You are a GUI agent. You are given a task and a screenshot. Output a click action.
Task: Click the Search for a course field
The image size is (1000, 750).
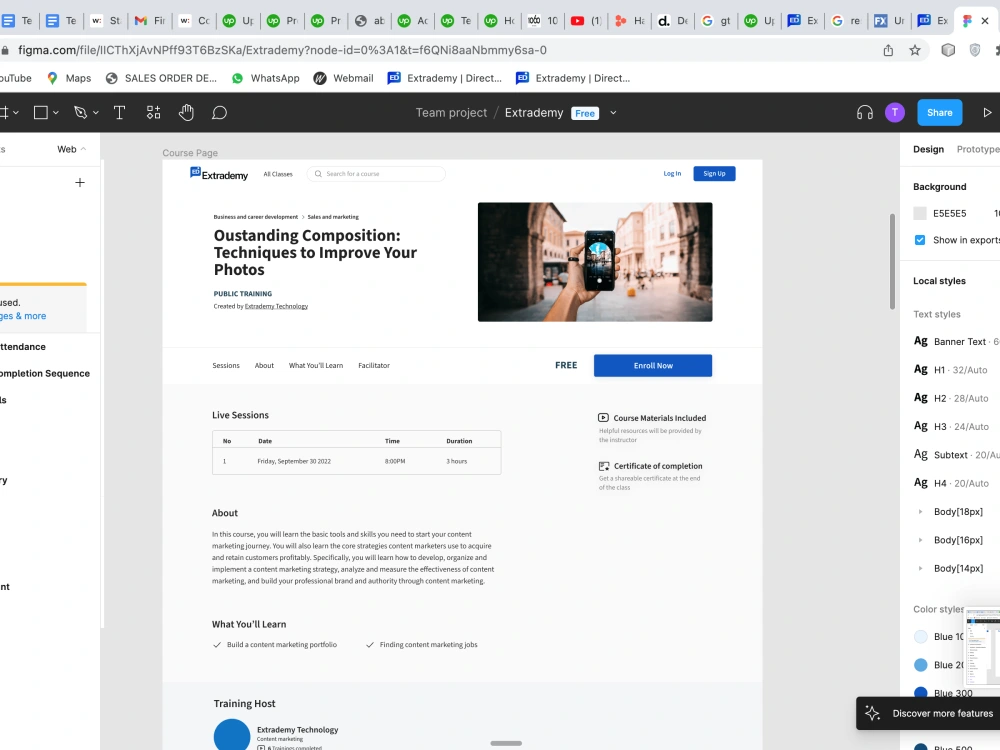click(x=376, y=173)
